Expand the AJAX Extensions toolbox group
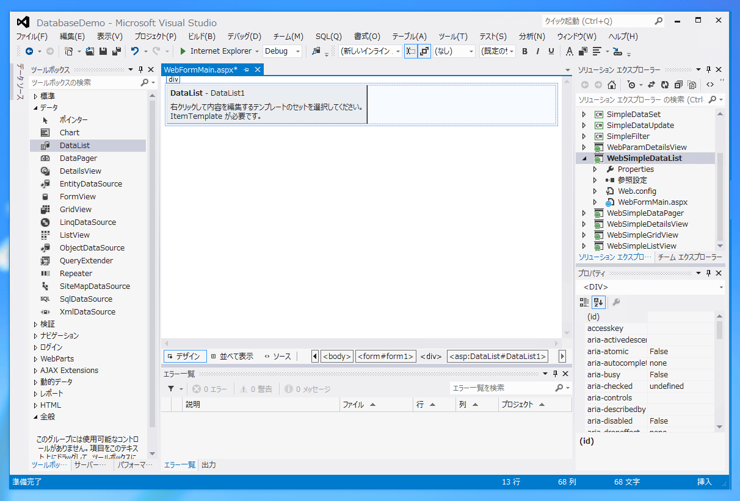 tap(36, 371)
